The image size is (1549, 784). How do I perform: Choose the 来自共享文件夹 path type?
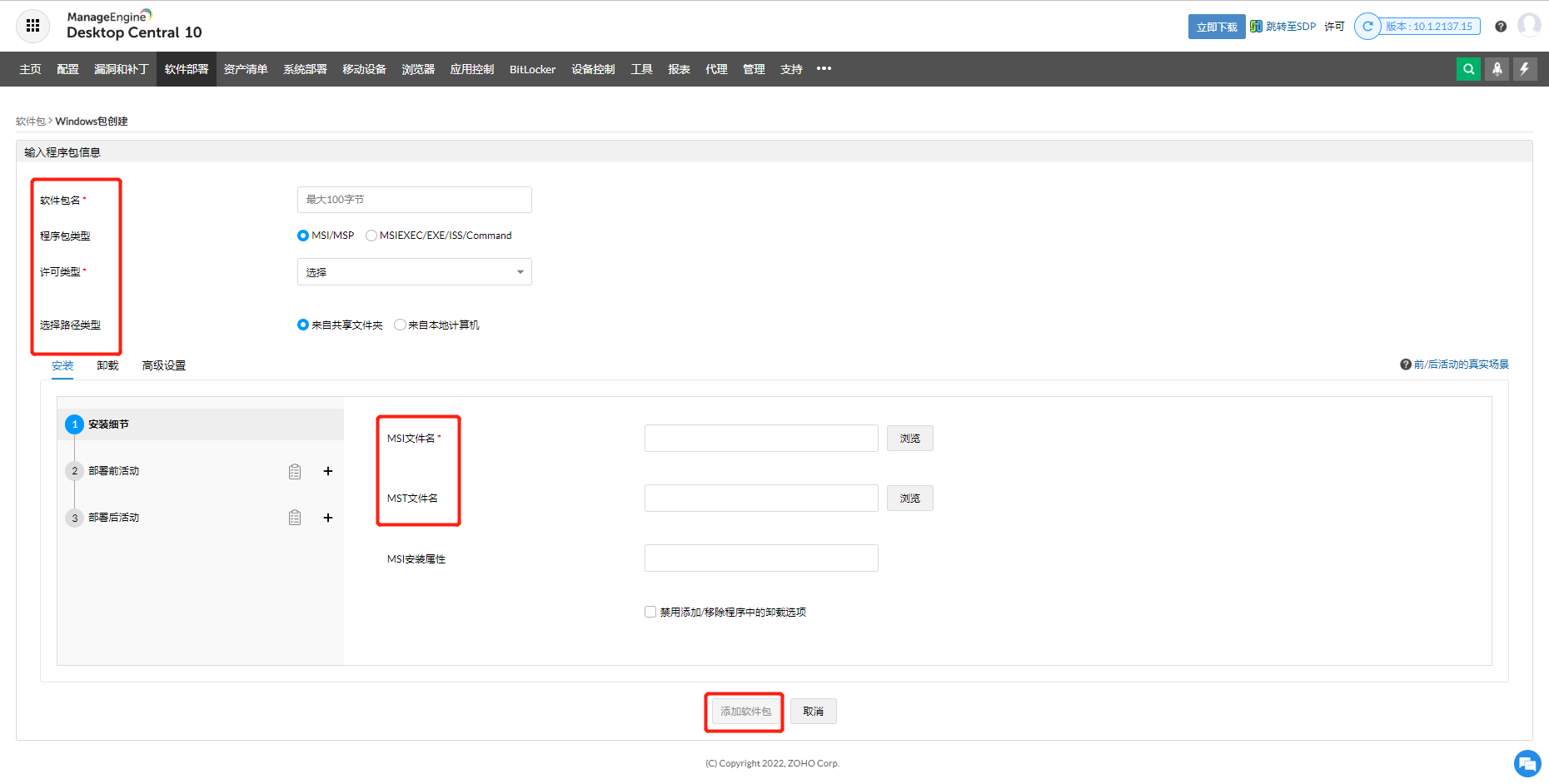pyautogui.click(x=303, y=325)
